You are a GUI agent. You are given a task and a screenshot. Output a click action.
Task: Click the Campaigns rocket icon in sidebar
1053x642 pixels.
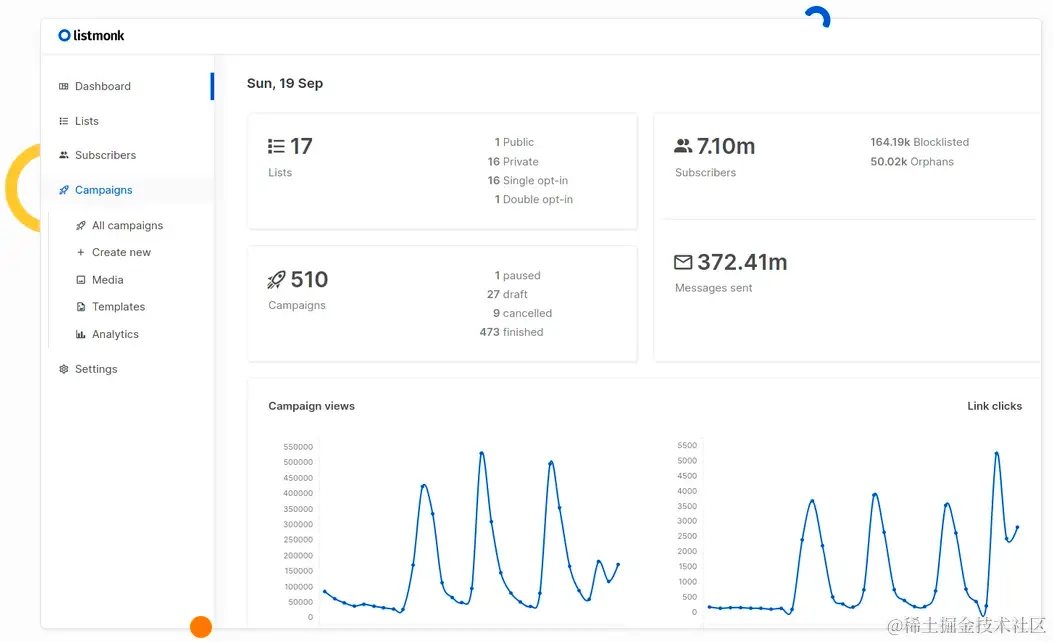pyautogui.click(x=64, y=190)
